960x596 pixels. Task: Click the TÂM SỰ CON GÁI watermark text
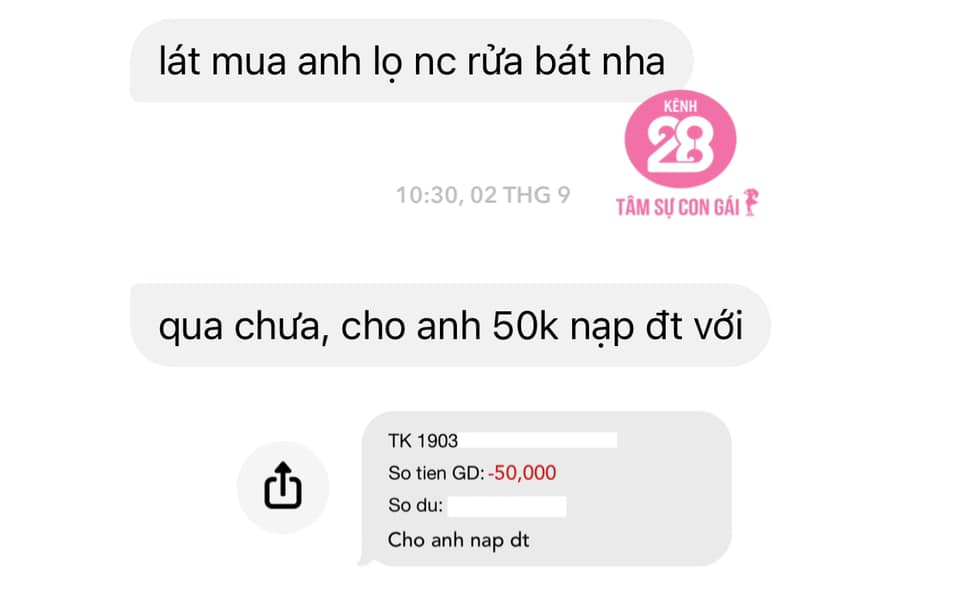(677, 208)
